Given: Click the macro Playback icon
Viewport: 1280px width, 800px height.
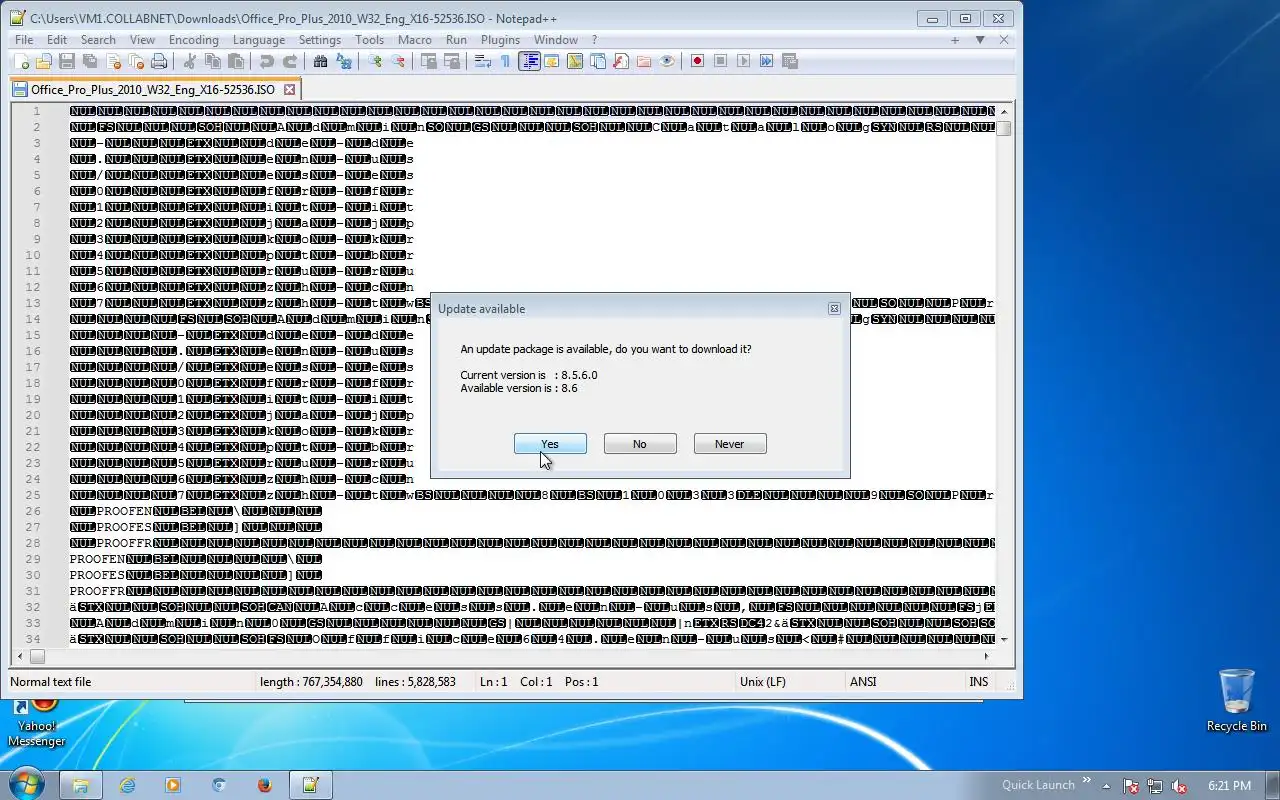Looking at the screenshot, I should click(x=743, y=61).
